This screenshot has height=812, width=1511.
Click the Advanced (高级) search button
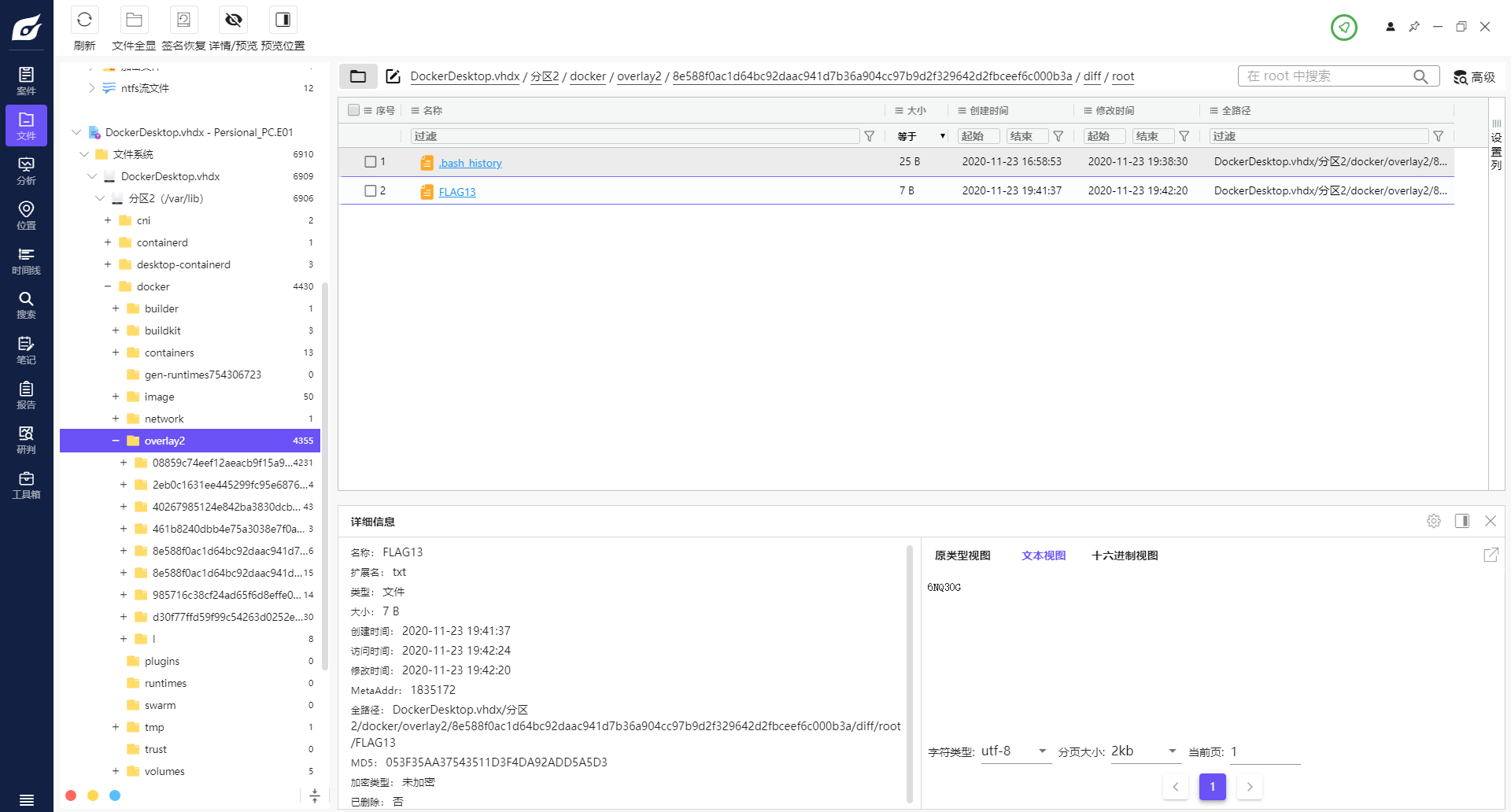[x=1474, y=77]
